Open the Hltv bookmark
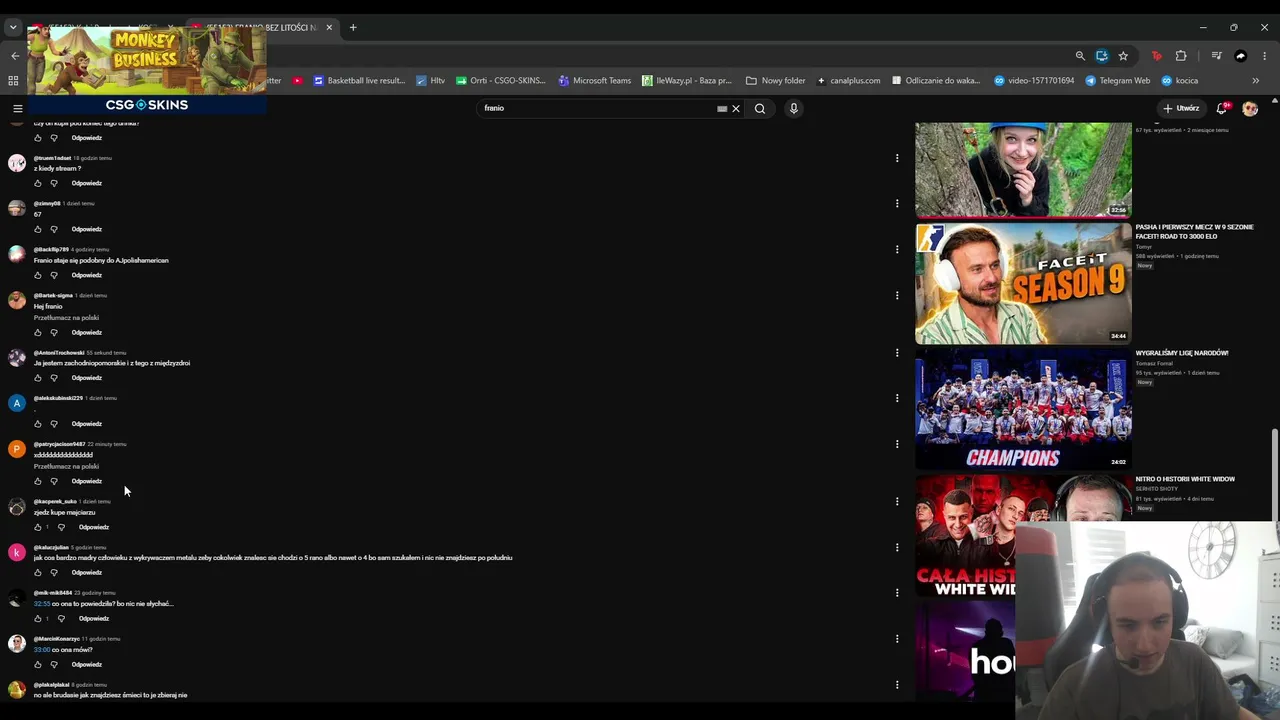Viewport: 1280px width, 720px height. click(431, 81)
